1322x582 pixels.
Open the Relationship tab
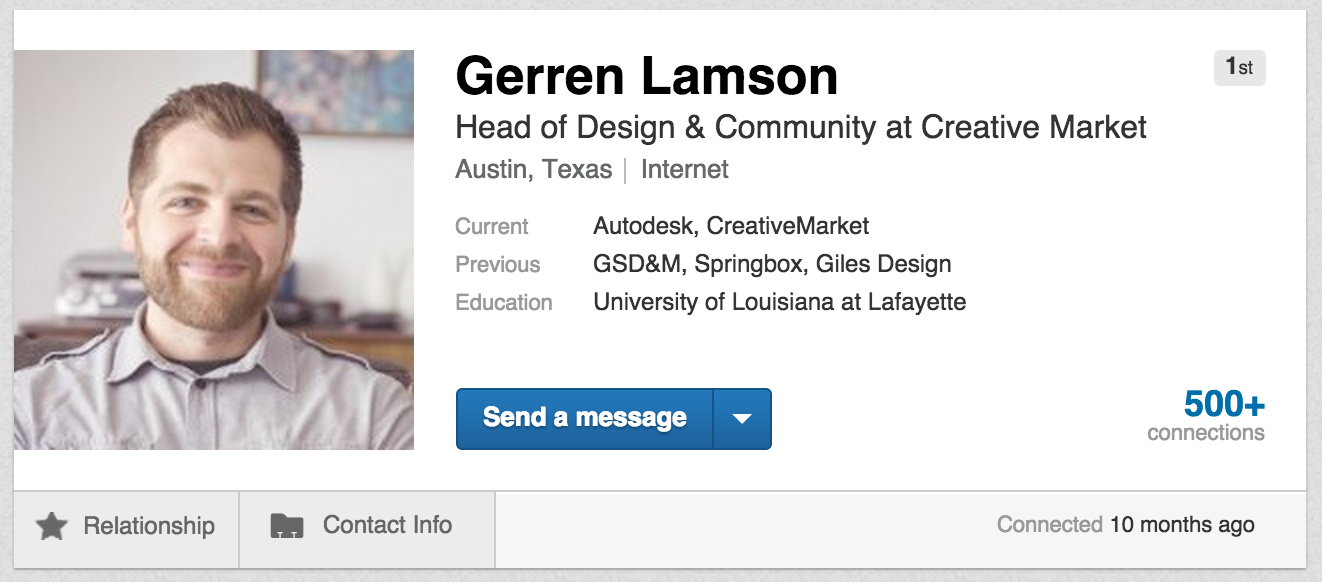coord(126,526)
